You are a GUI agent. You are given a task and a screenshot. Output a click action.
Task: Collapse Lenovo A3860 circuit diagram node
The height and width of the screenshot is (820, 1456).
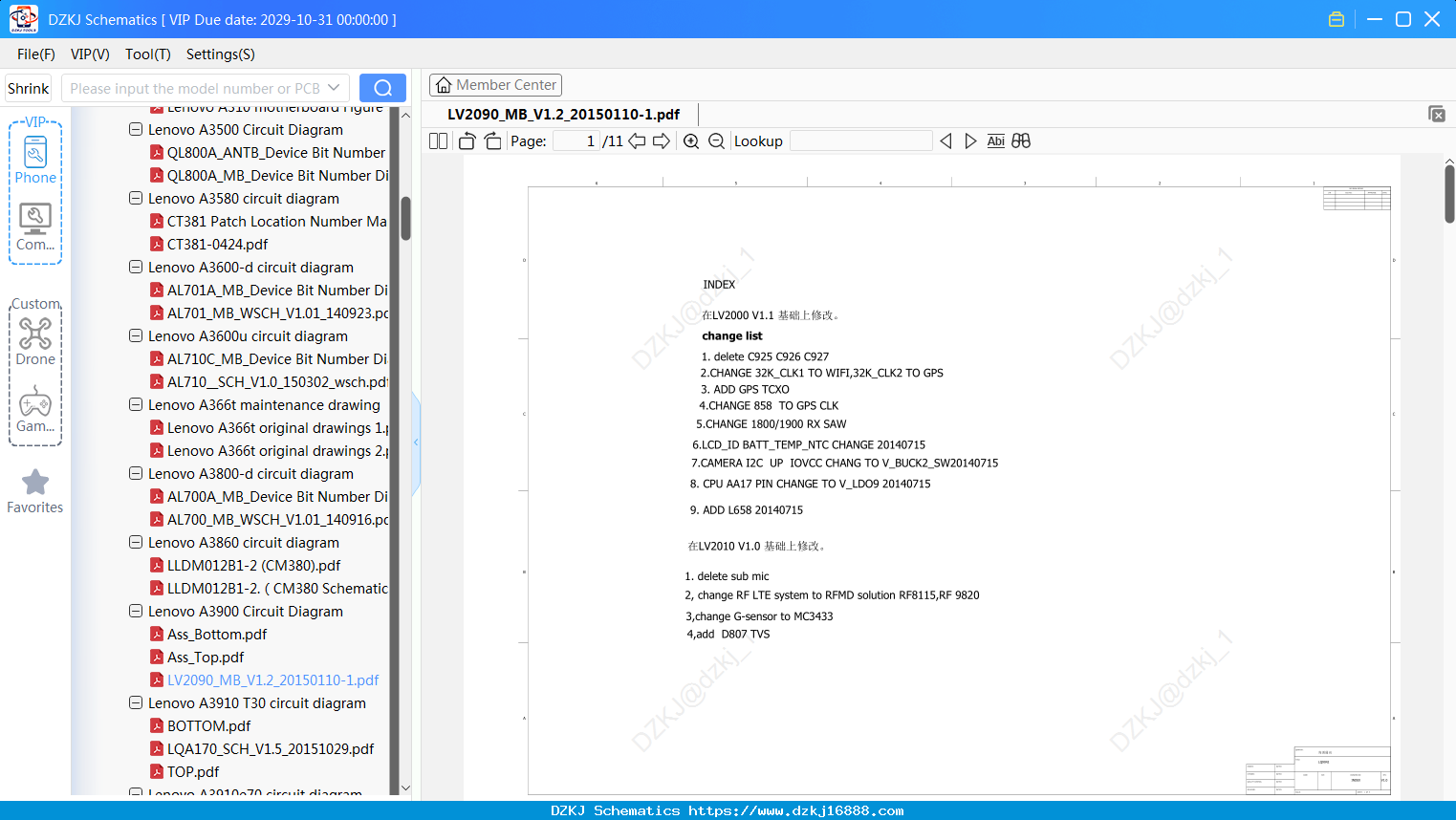pos(136,542)
